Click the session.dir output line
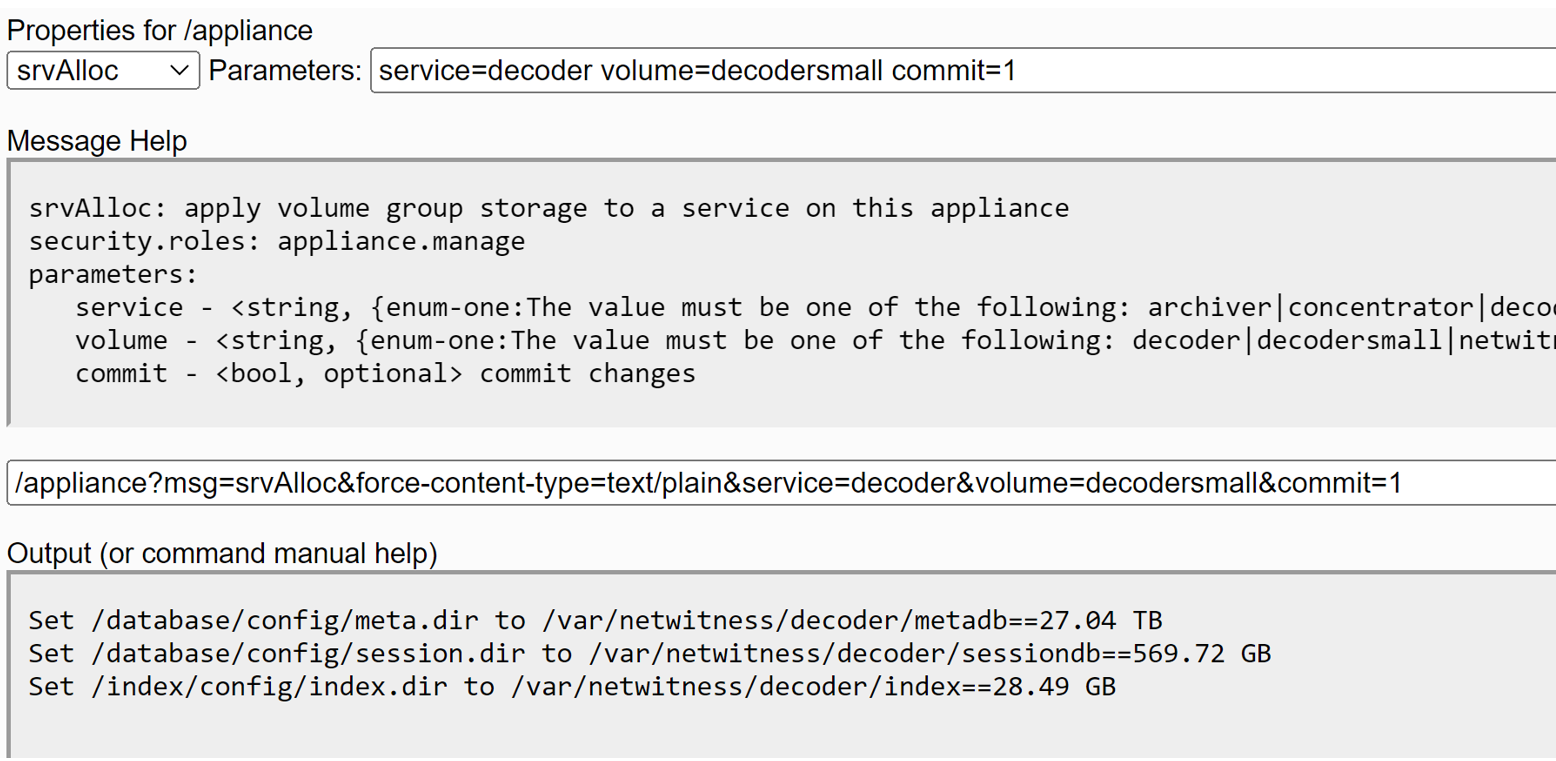 [650, 653]
